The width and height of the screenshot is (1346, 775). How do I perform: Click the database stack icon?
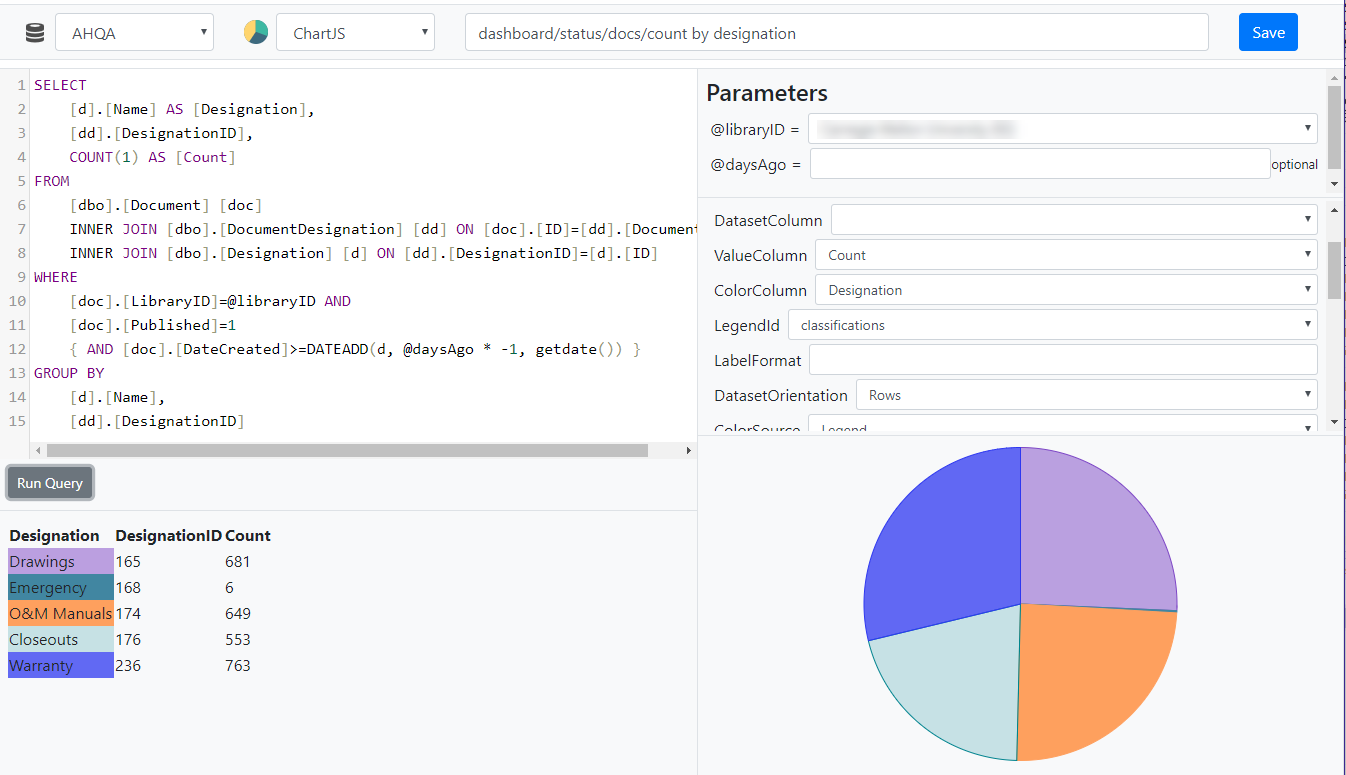click(35, 33)
